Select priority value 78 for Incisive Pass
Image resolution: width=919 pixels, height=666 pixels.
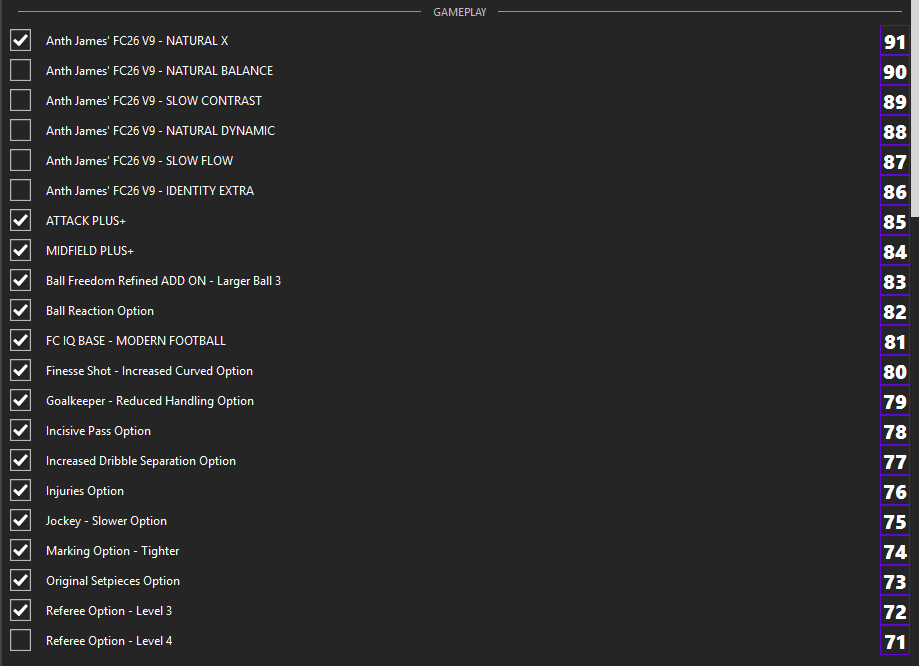pyautogui.click(x=895, y=431)
